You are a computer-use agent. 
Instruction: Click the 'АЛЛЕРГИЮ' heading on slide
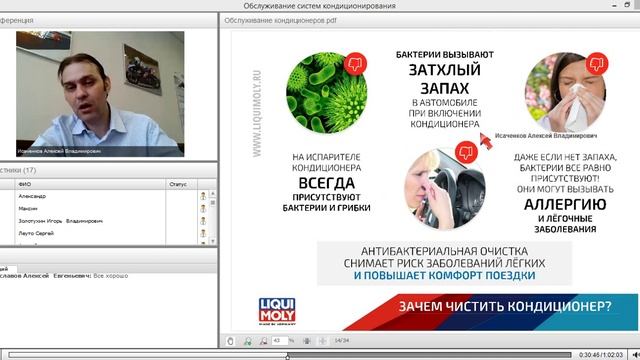(x=565, y=204)
